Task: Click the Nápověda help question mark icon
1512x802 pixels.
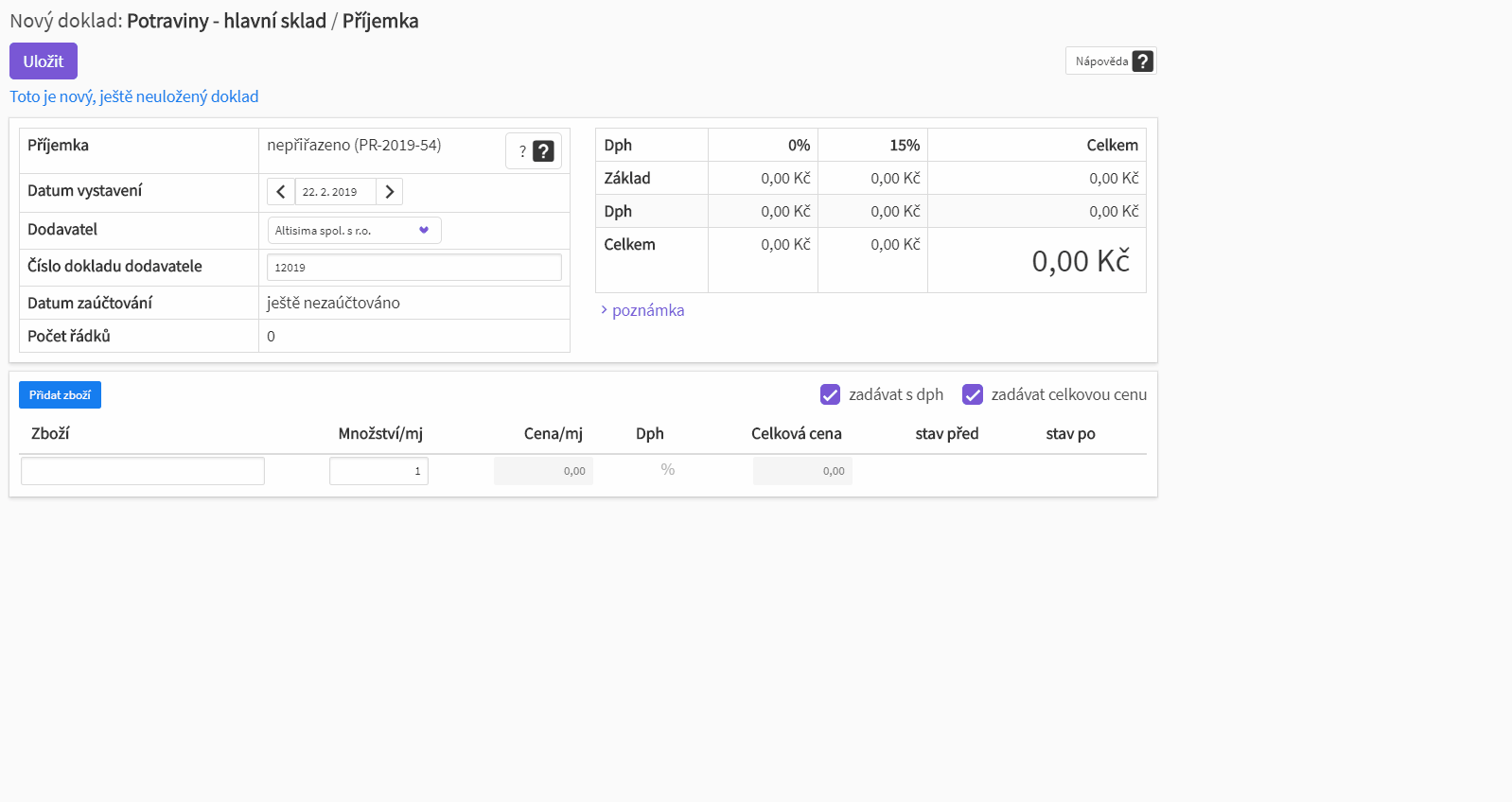Action: coord(1142,61)
